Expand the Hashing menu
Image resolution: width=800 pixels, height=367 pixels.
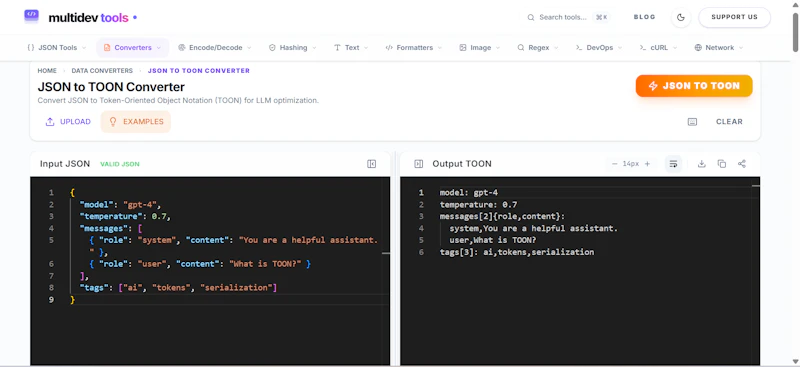pyautogui.click(x=292, y=47)
